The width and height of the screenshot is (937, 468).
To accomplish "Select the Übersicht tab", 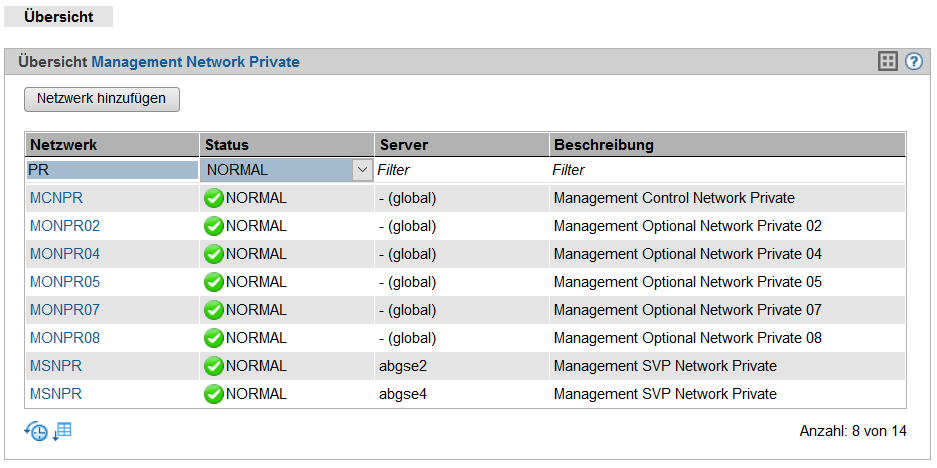I will 58,17.
